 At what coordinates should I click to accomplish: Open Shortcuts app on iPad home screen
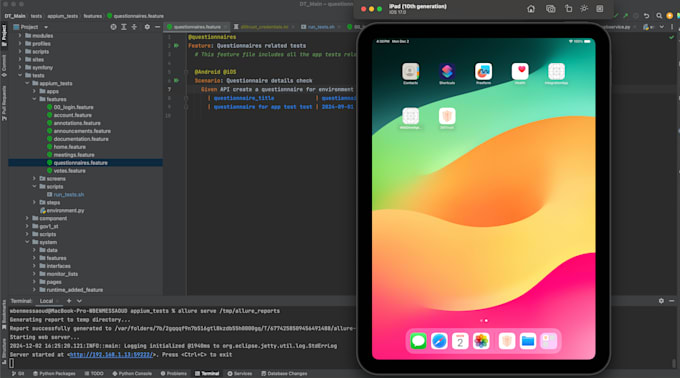point(447,72)
